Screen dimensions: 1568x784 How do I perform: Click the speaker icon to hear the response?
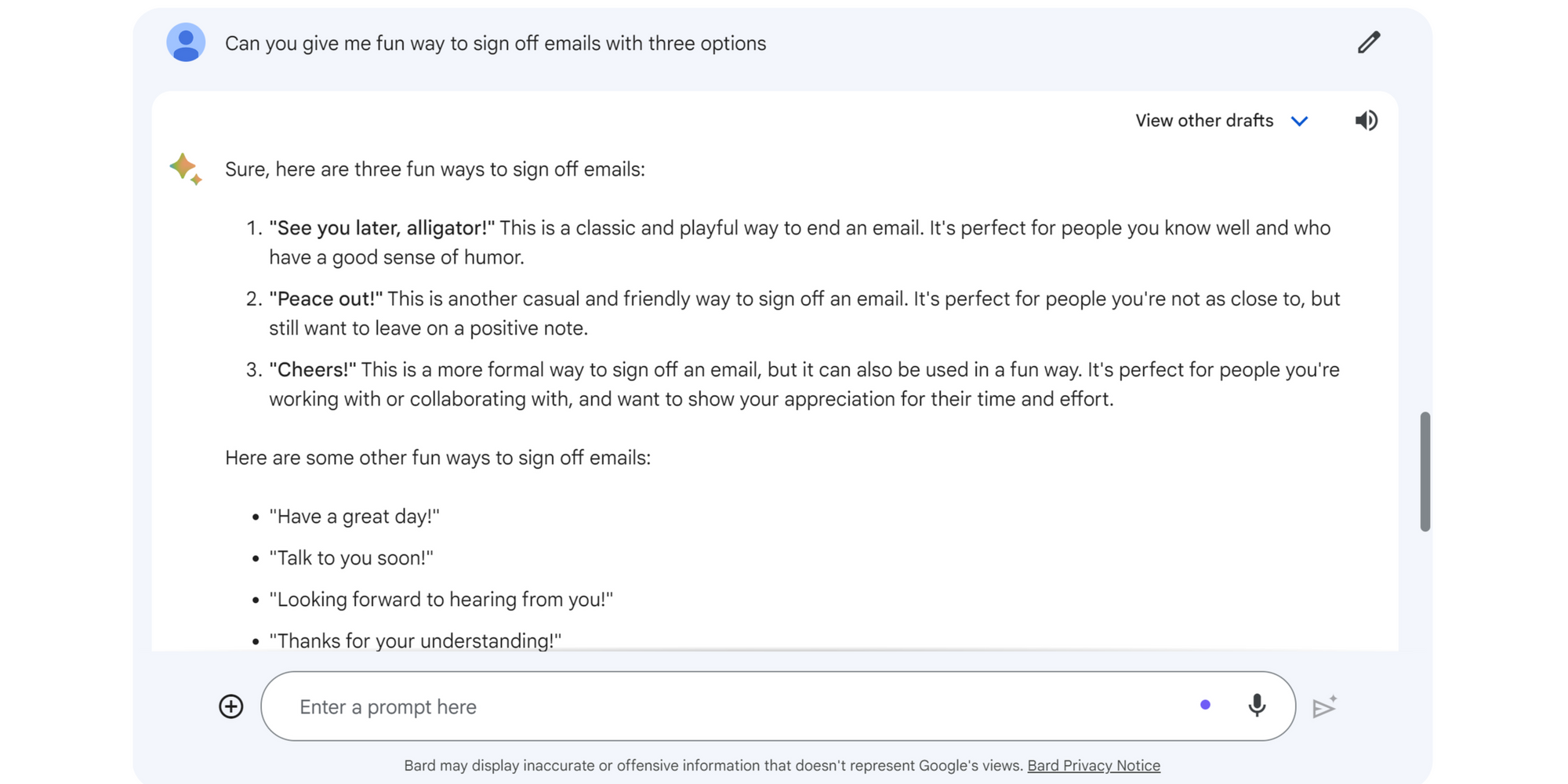pyautogui.click(x=1366, y=121)
